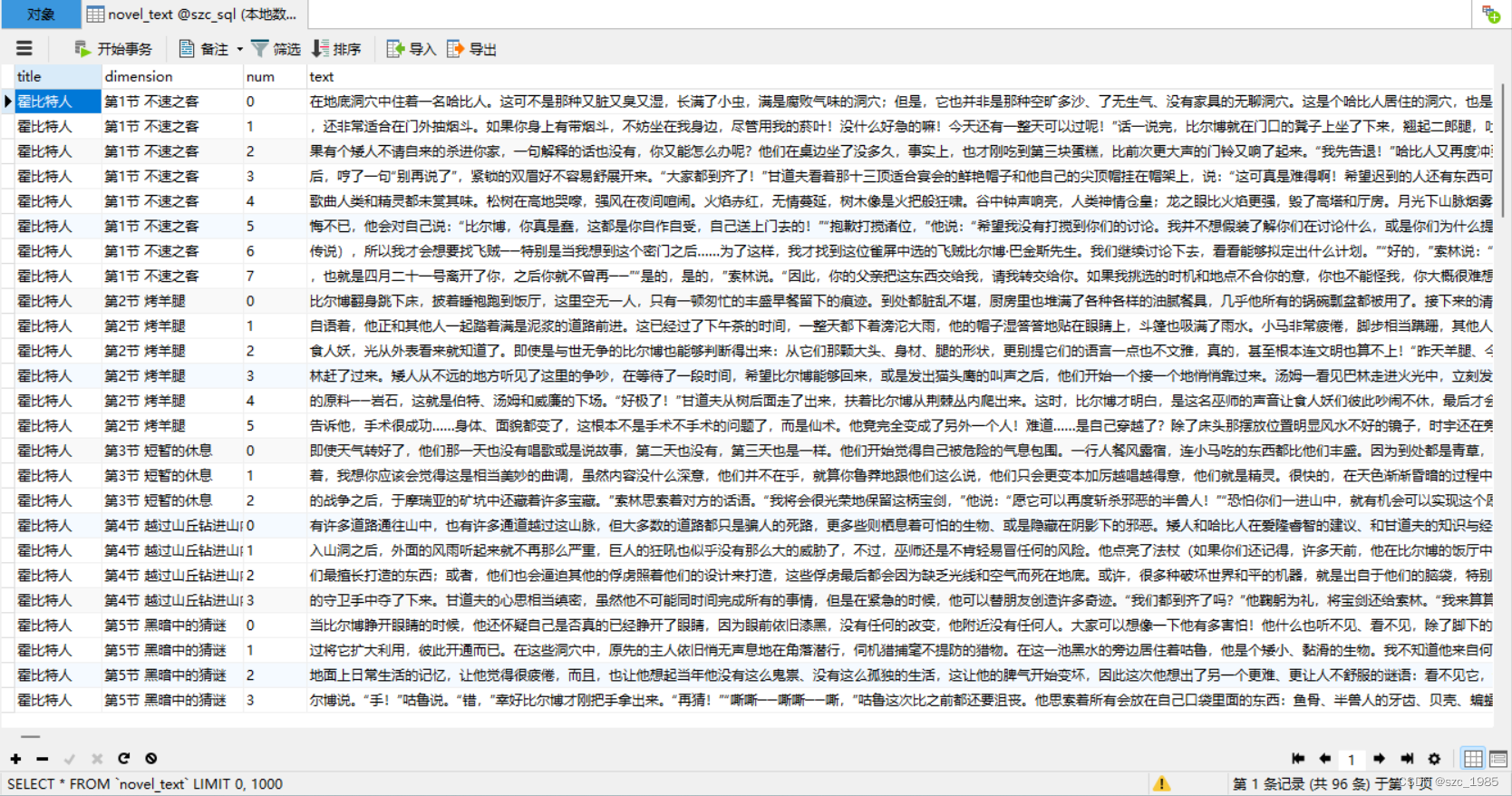The image size is (1512, 796).
Task: Click the text cell starting 当比尔博睁开眼睛的时候
Action: [900, 625]
